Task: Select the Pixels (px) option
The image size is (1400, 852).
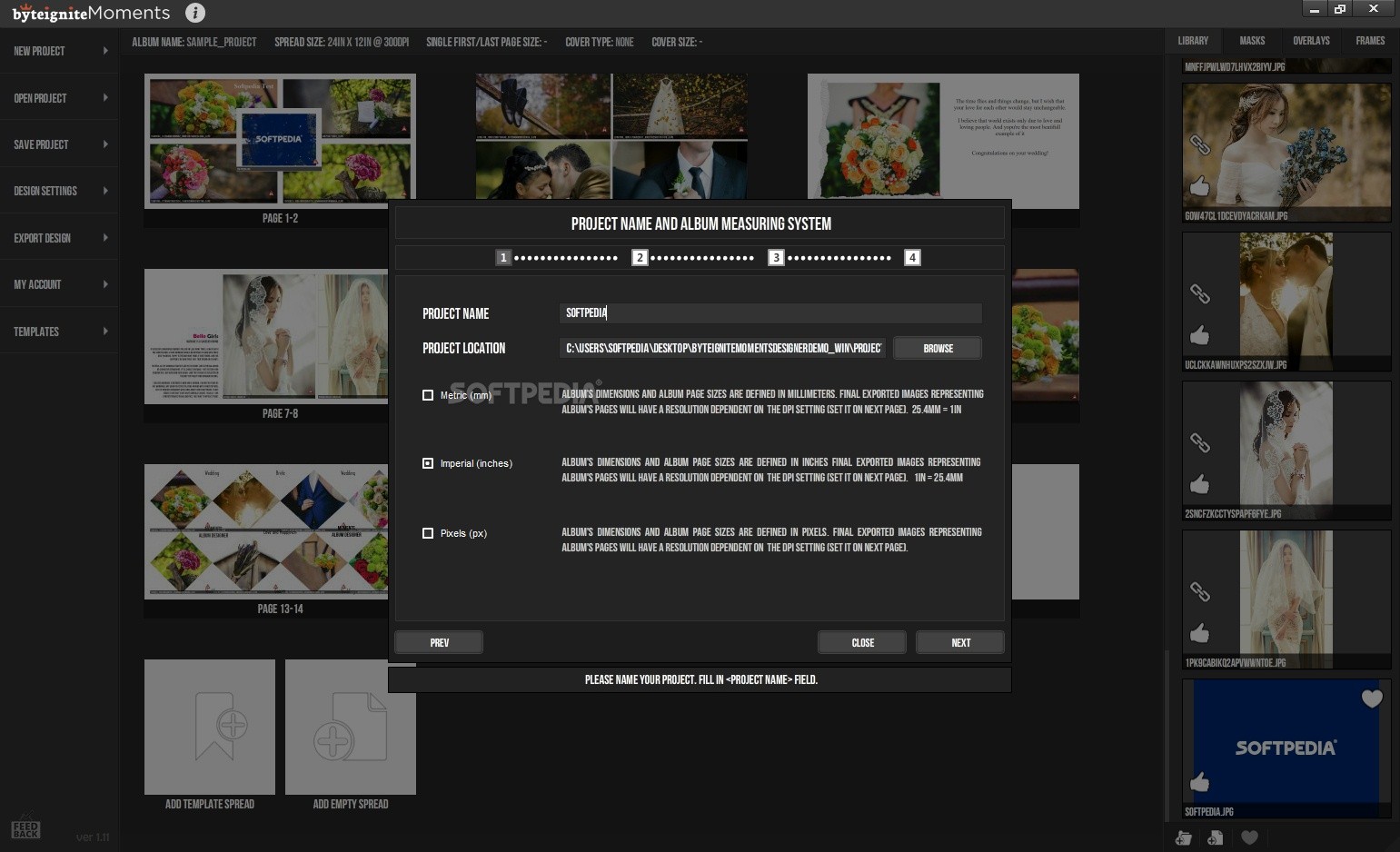Action: point(428,533)
